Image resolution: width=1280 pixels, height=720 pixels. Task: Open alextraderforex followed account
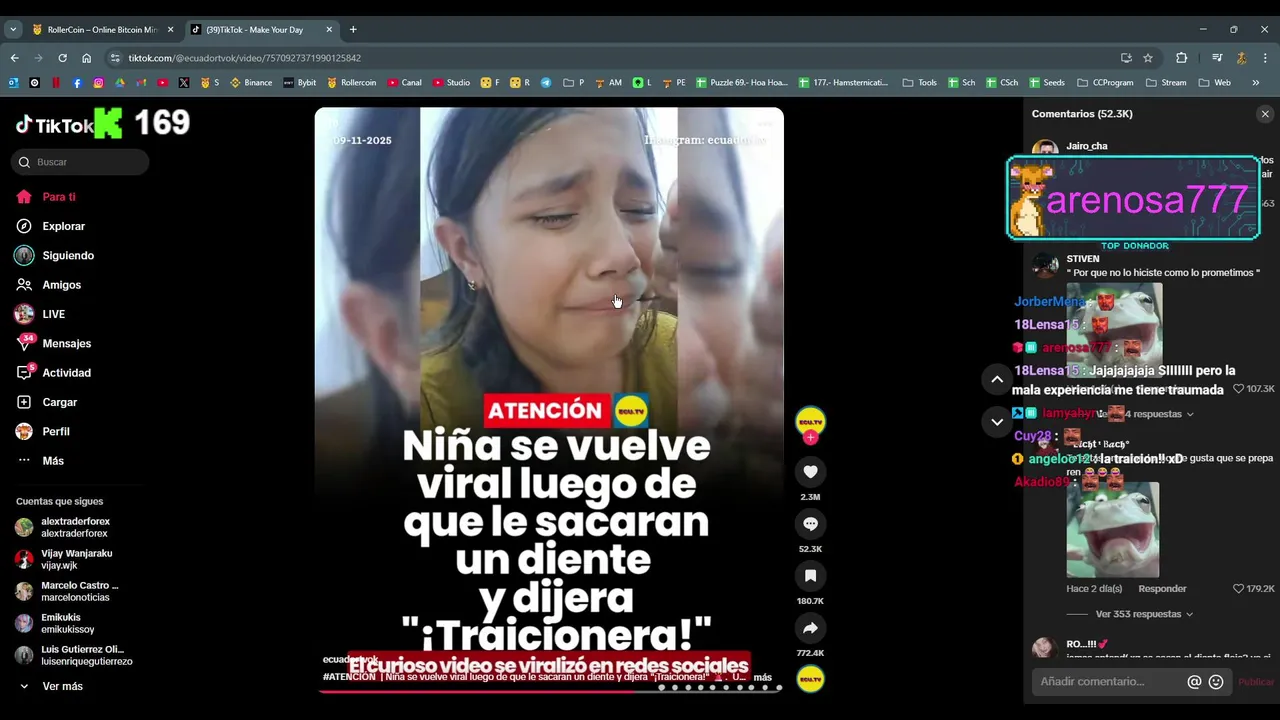click(75, 527)
